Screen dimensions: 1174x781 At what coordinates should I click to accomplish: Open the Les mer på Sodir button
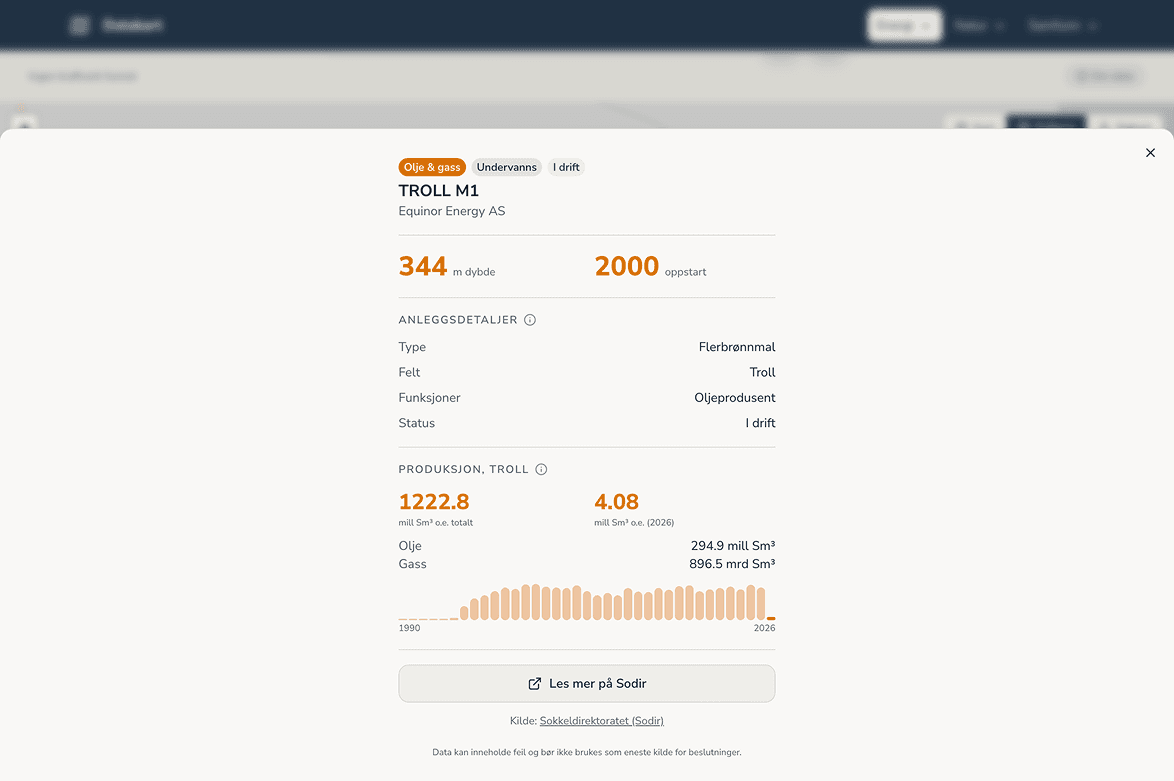point(587,684)
